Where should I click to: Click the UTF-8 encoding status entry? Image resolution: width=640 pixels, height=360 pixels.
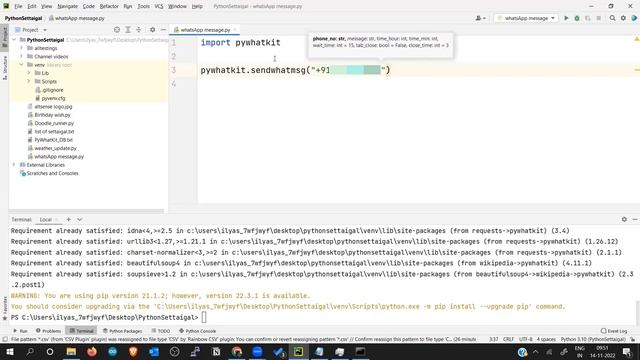(x=525, y=339)
